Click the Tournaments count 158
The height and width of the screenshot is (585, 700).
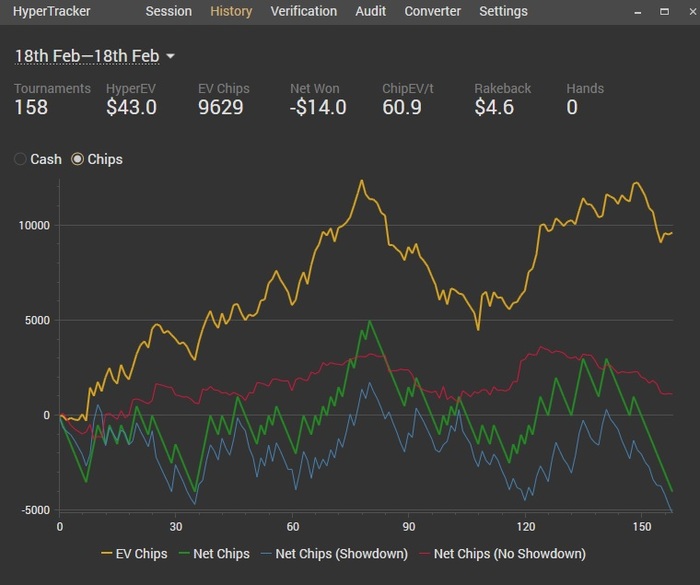(x=31, y=107)
